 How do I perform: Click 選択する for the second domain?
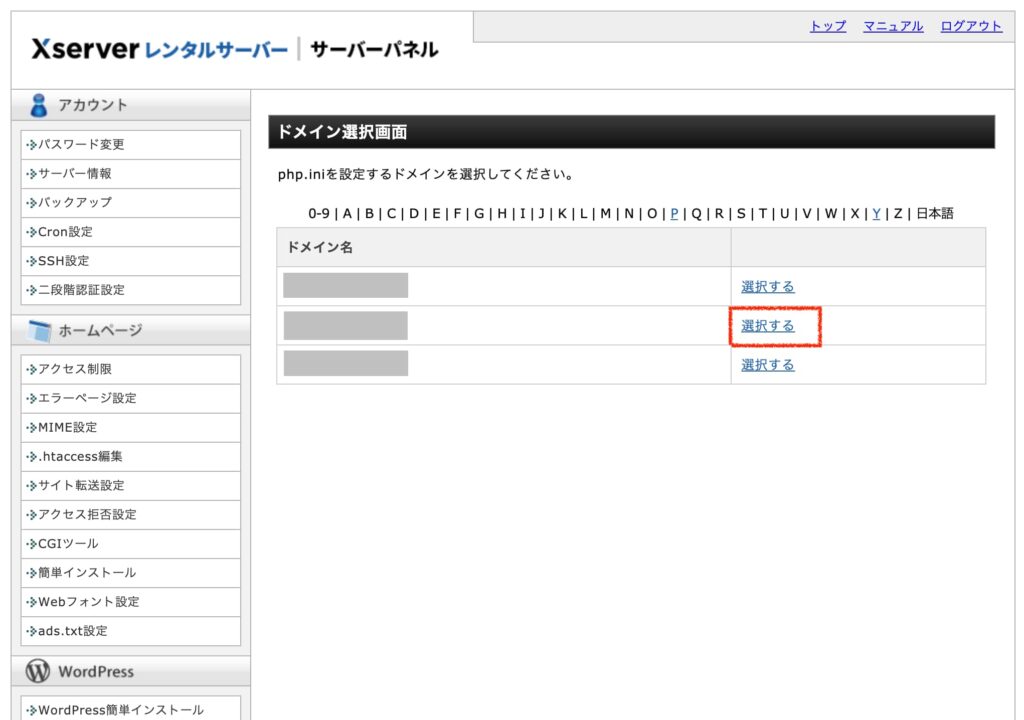pos(767,326)
